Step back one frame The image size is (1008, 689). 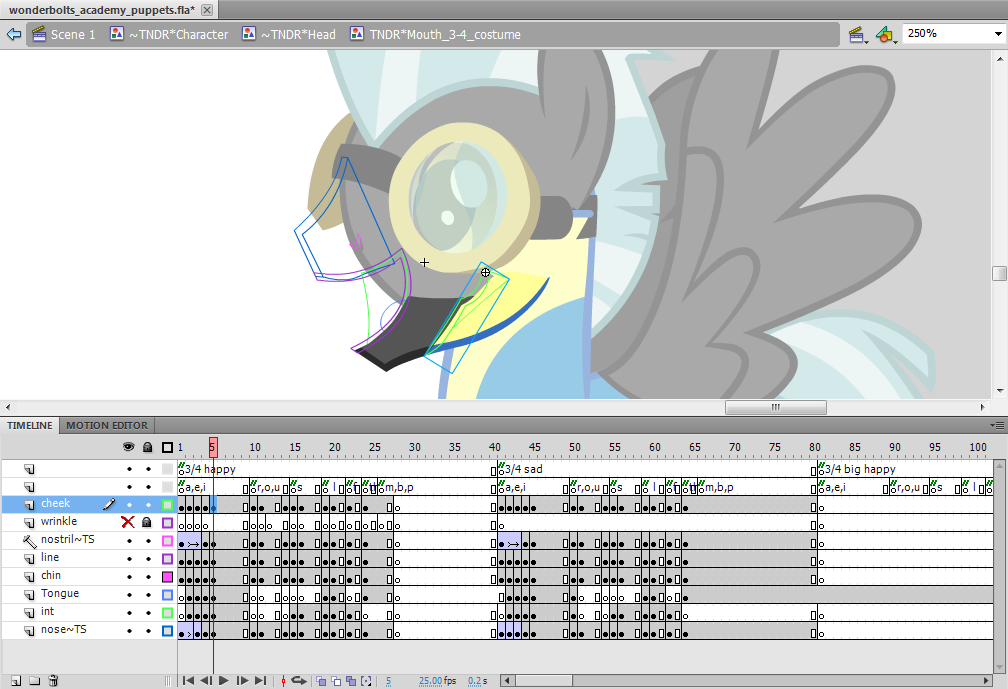pyautogui.click(x=206, y=681)
